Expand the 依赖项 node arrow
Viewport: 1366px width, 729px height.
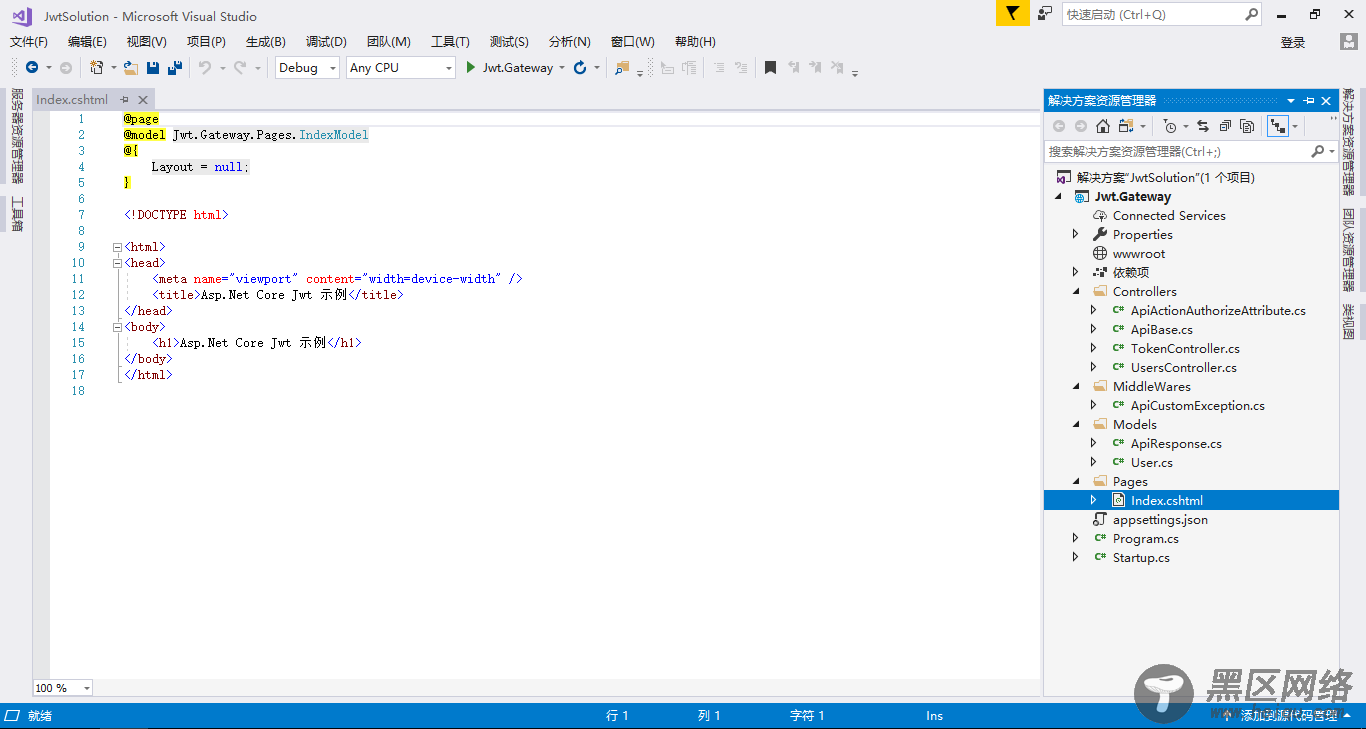point(1076,272)
